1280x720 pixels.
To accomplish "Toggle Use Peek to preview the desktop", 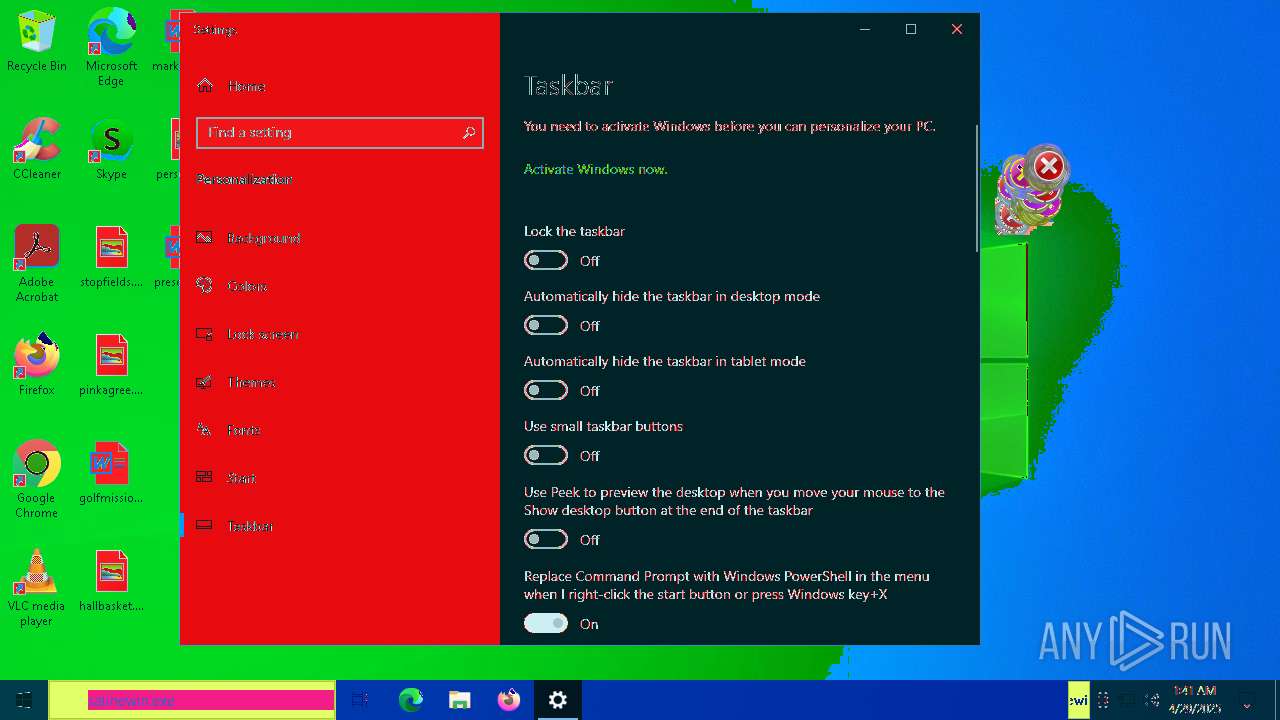I will (x=546, y=540).
